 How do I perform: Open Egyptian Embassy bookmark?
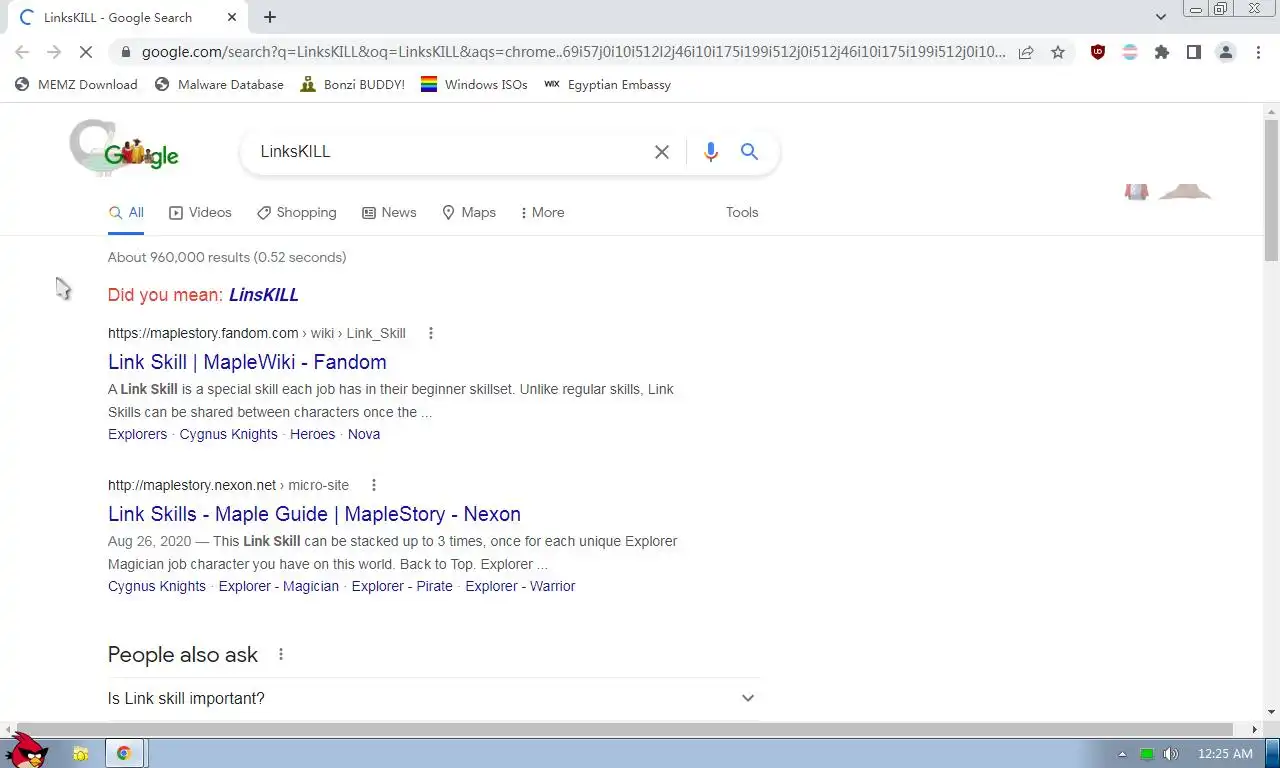[607, 85]
